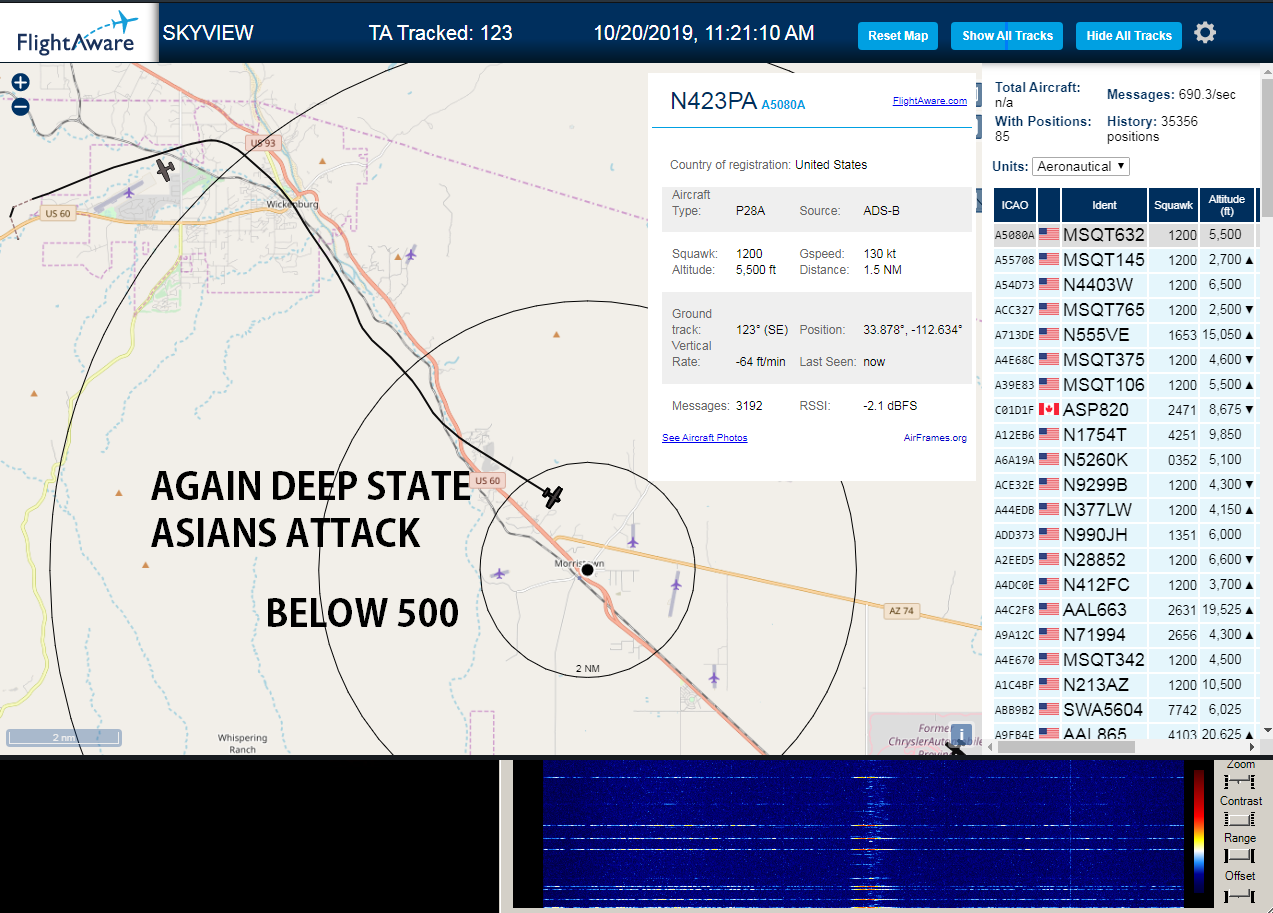This screenshot has width=1273, height=913.
Task: Select the MSQT342 aircraft row
Action: [1125, 660]
